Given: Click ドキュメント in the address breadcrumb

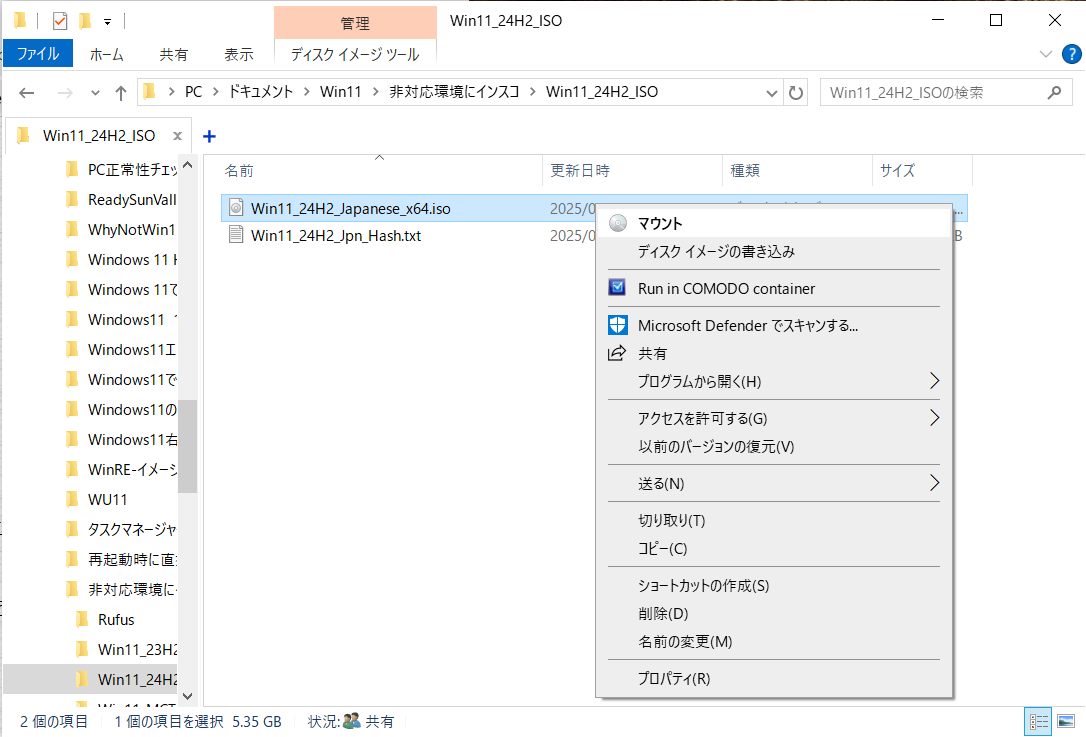Looking at the screenshot, I should pyautogui.click(x=260, y=91).
